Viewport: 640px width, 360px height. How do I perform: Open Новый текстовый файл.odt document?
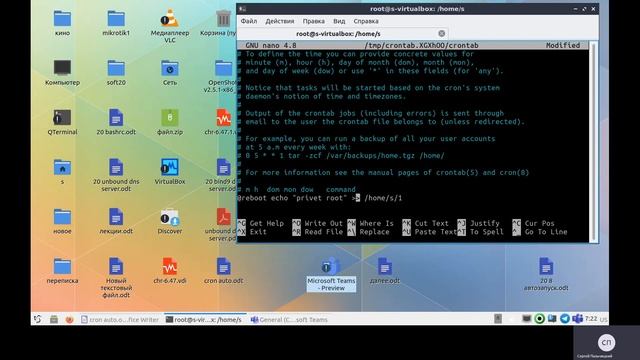click(x=116, y=267)
